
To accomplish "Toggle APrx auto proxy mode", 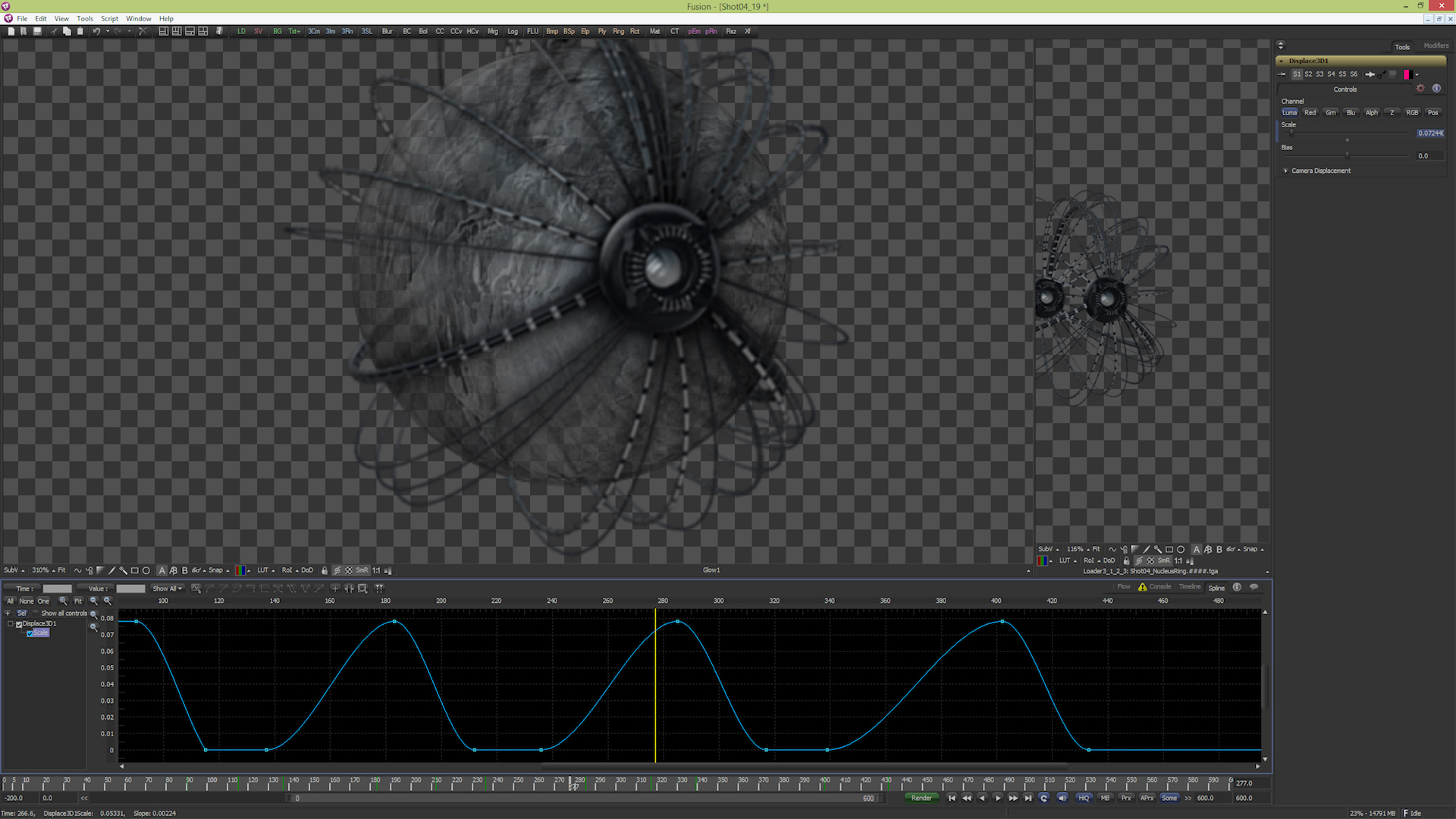I will 1147,798.
